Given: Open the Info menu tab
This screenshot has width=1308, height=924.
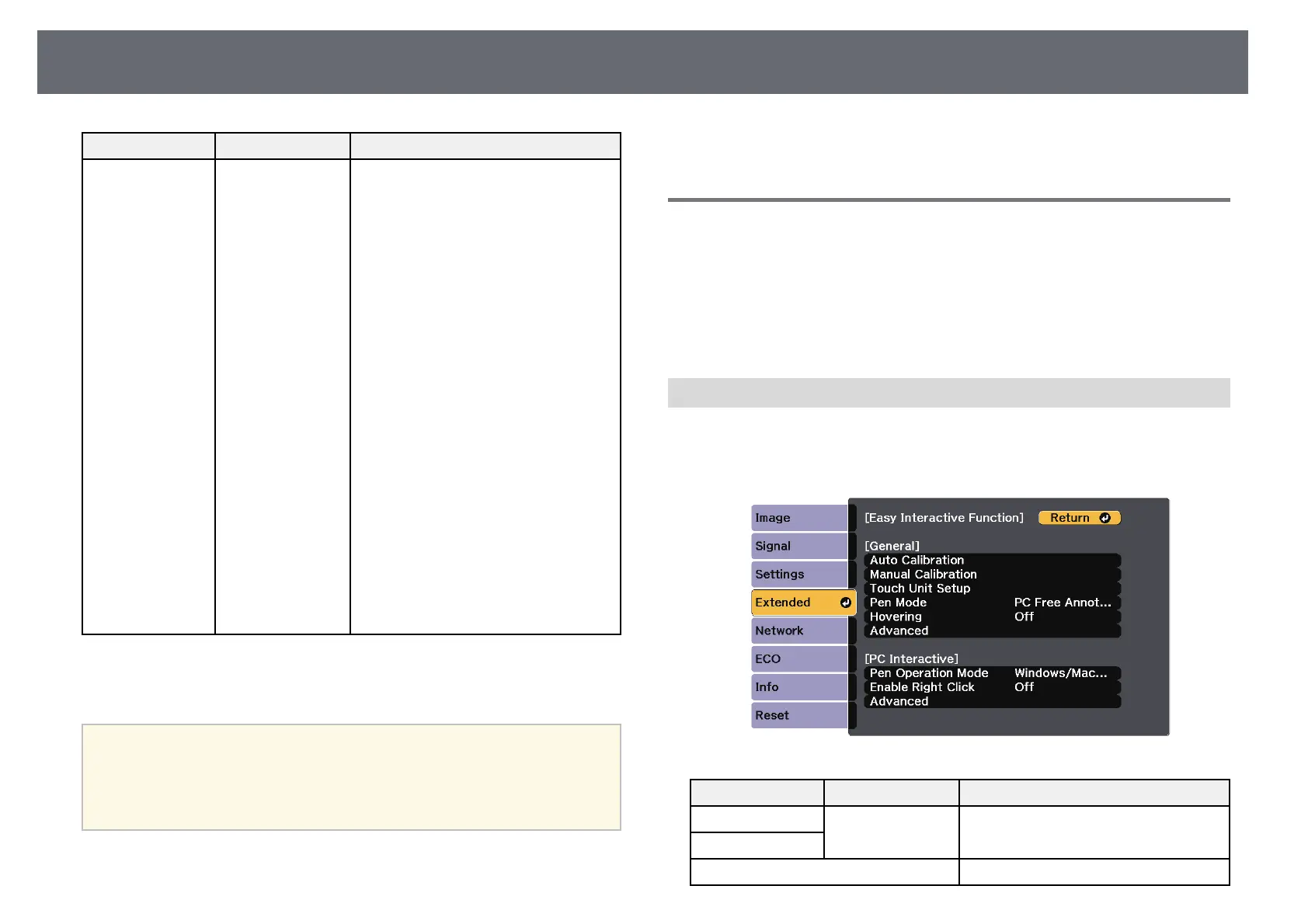Looking at the screenshot, I should (x=799, y=687).
